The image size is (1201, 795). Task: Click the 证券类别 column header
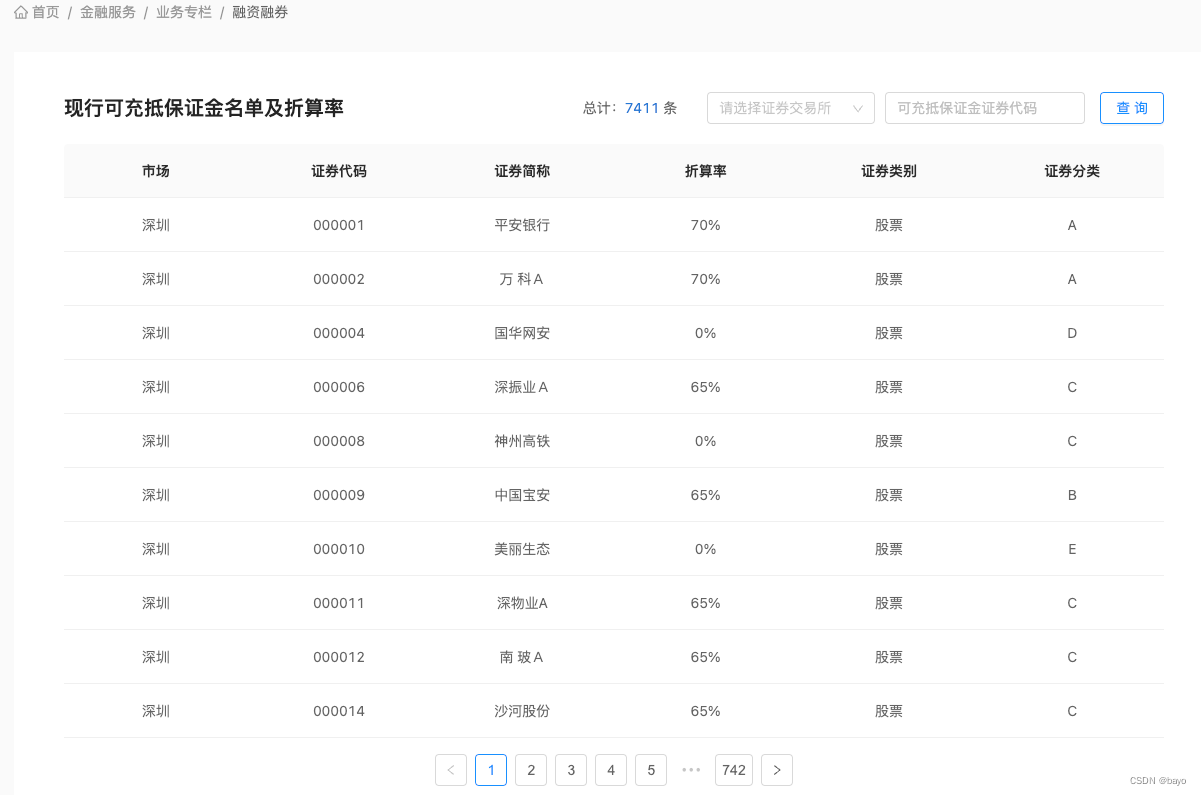[x=889, y=171]
